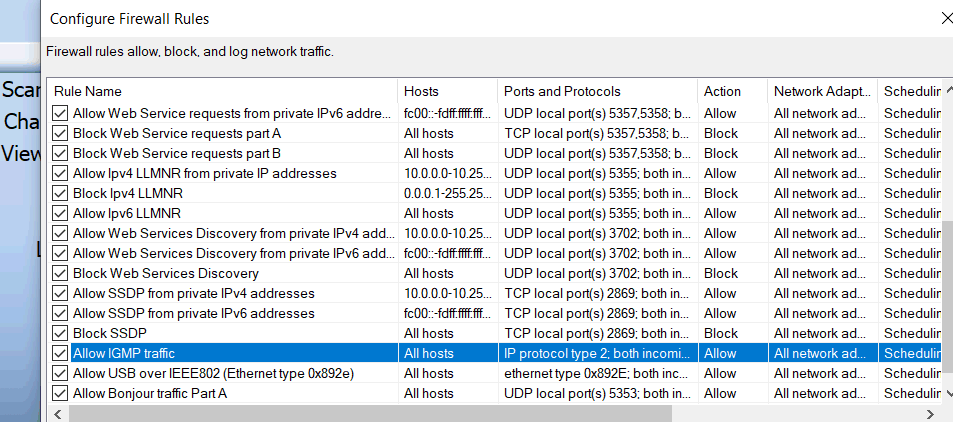Uncheck the Allow IGMP traffic rule checkbox
953x422 pixels.
click(61, 353)
